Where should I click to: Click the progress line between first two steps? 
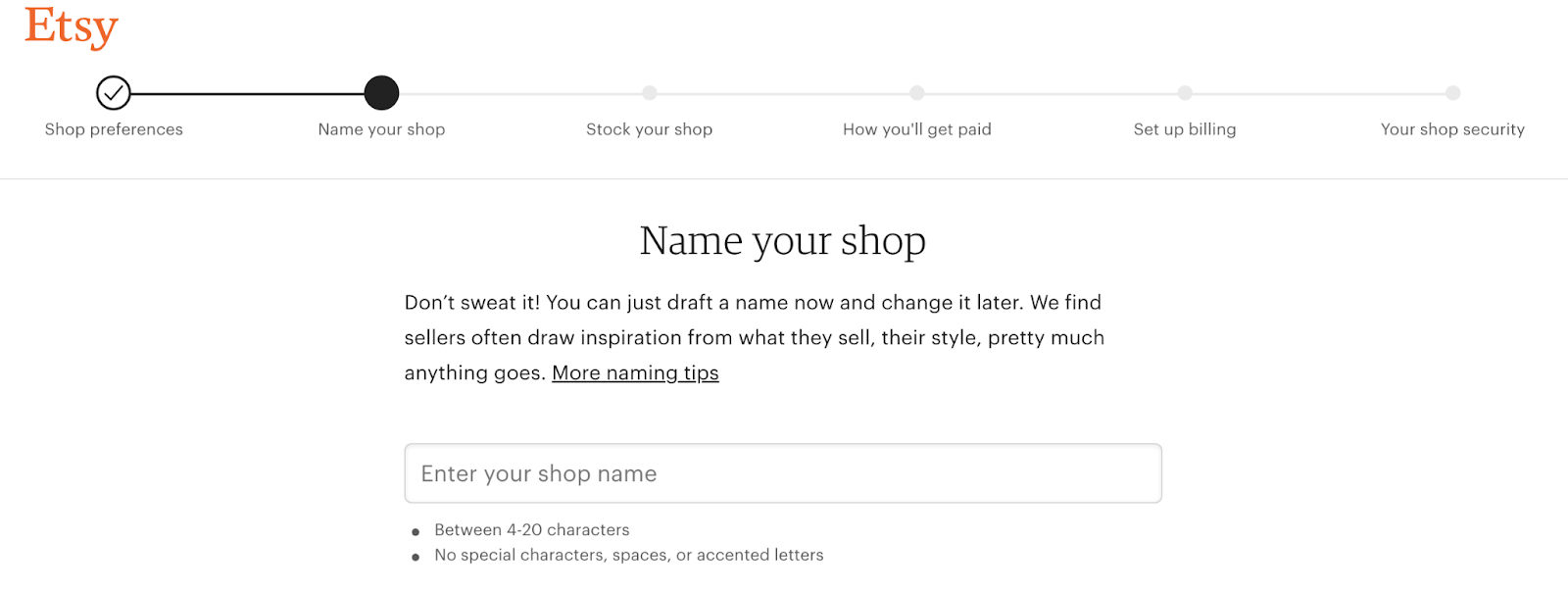coord(248,93)
